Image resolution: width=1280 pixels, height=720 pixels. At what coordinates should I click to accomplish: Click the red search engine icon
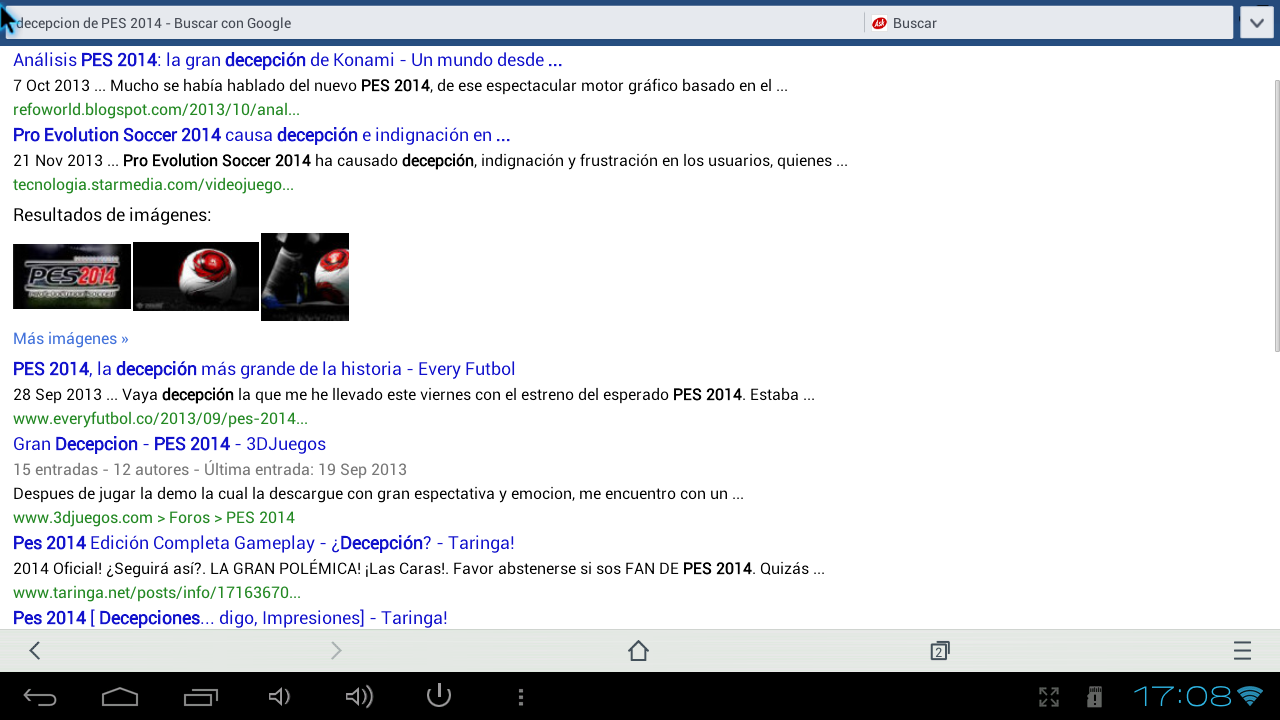point(880,23)
